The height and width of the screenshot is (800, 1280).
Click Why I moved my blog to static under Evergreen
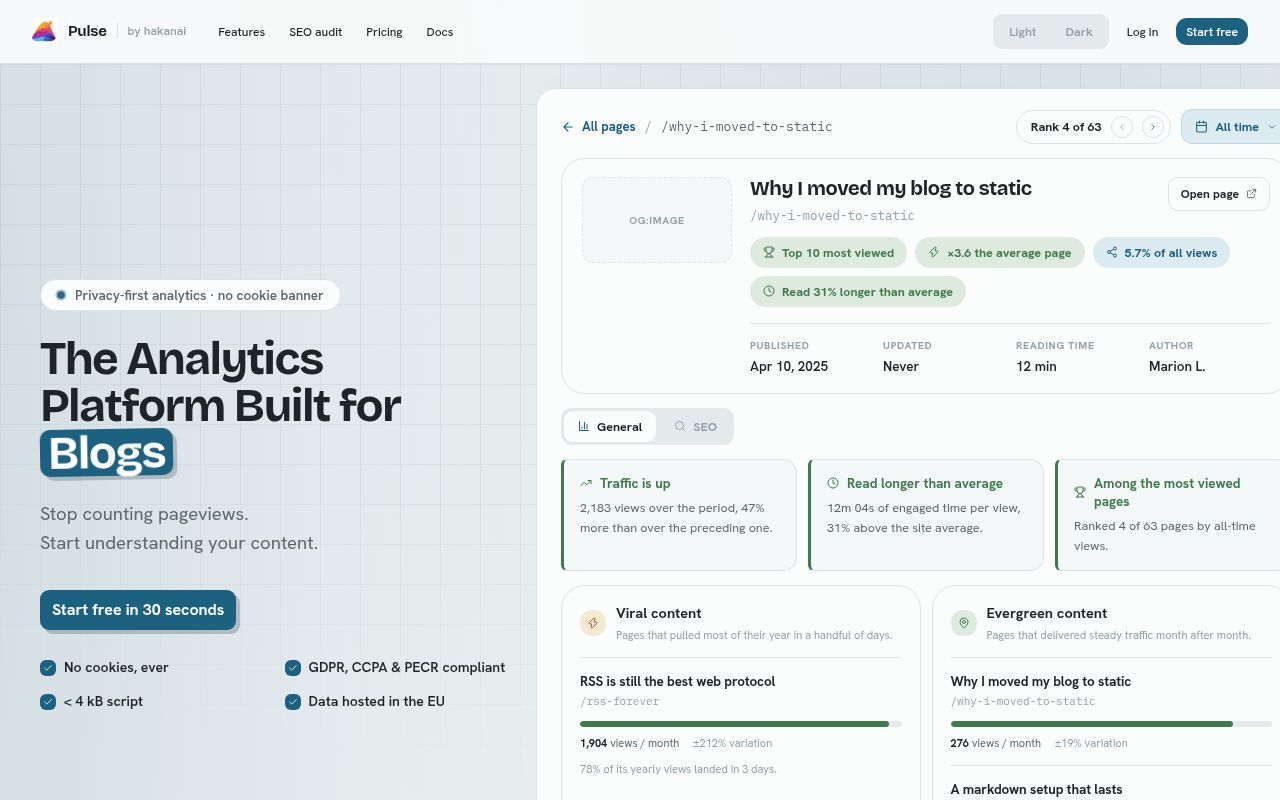(x=1040, y=681)
